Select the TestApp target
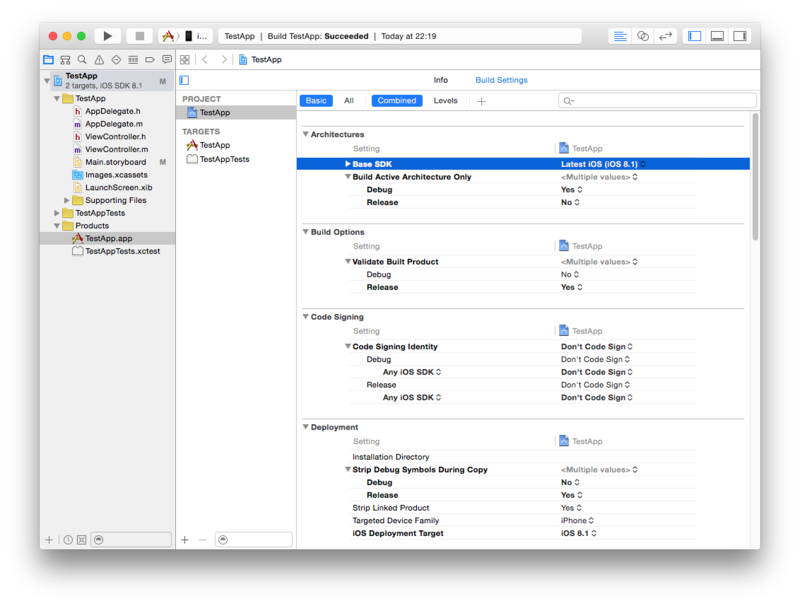 (214, 145)
